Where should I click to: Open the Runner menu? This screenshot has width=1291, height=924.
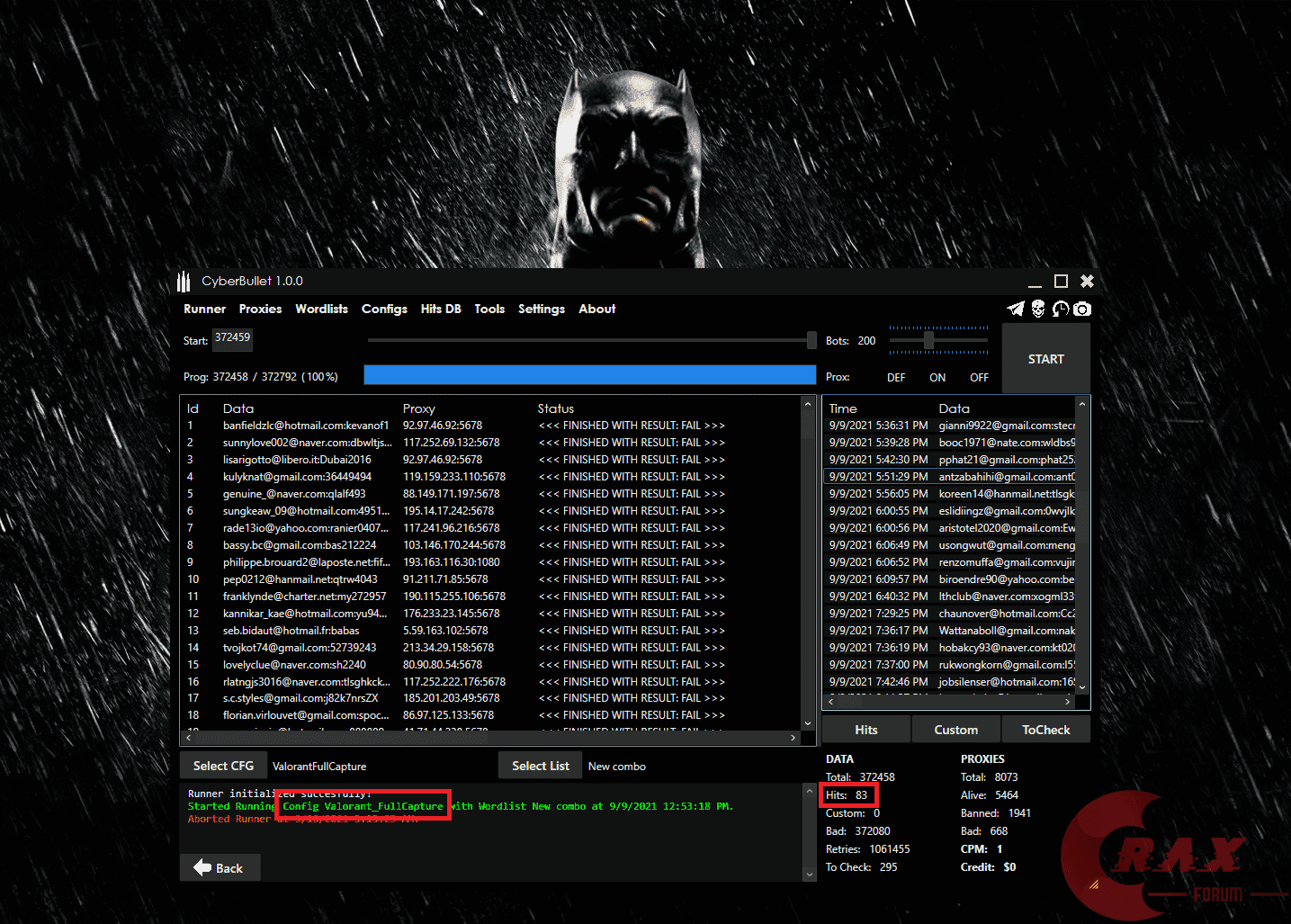204,309
